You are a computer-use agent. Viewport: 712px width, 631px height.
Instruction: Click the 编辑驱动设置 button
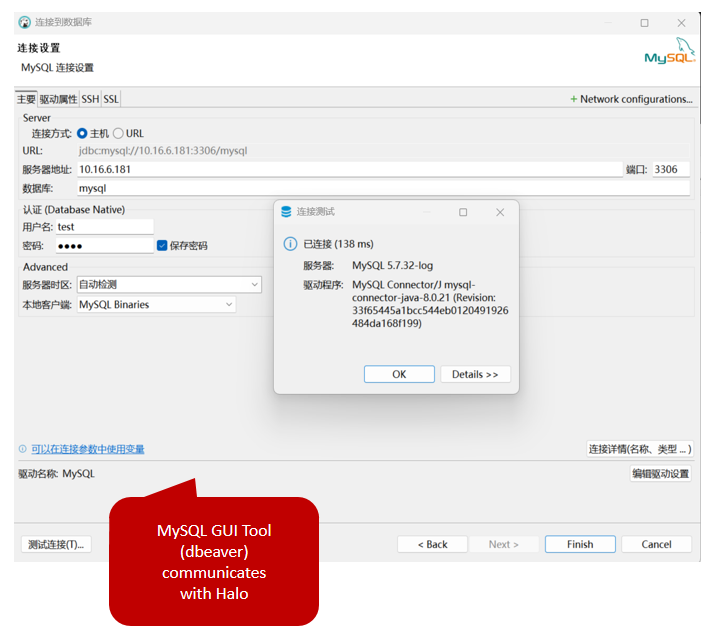[x=661, y=474]
